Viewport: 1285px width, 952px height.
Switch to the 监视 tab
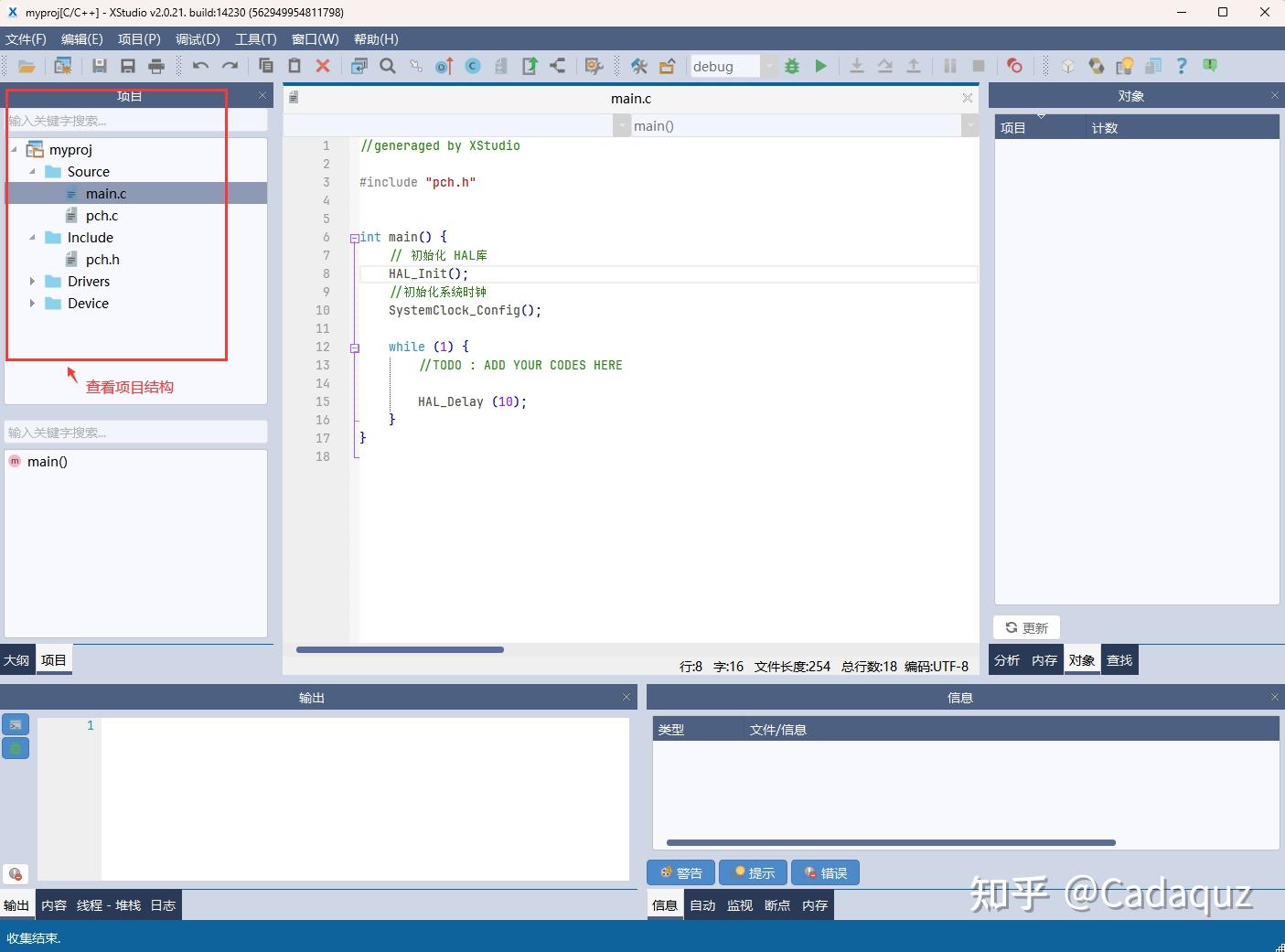(740, 905)
